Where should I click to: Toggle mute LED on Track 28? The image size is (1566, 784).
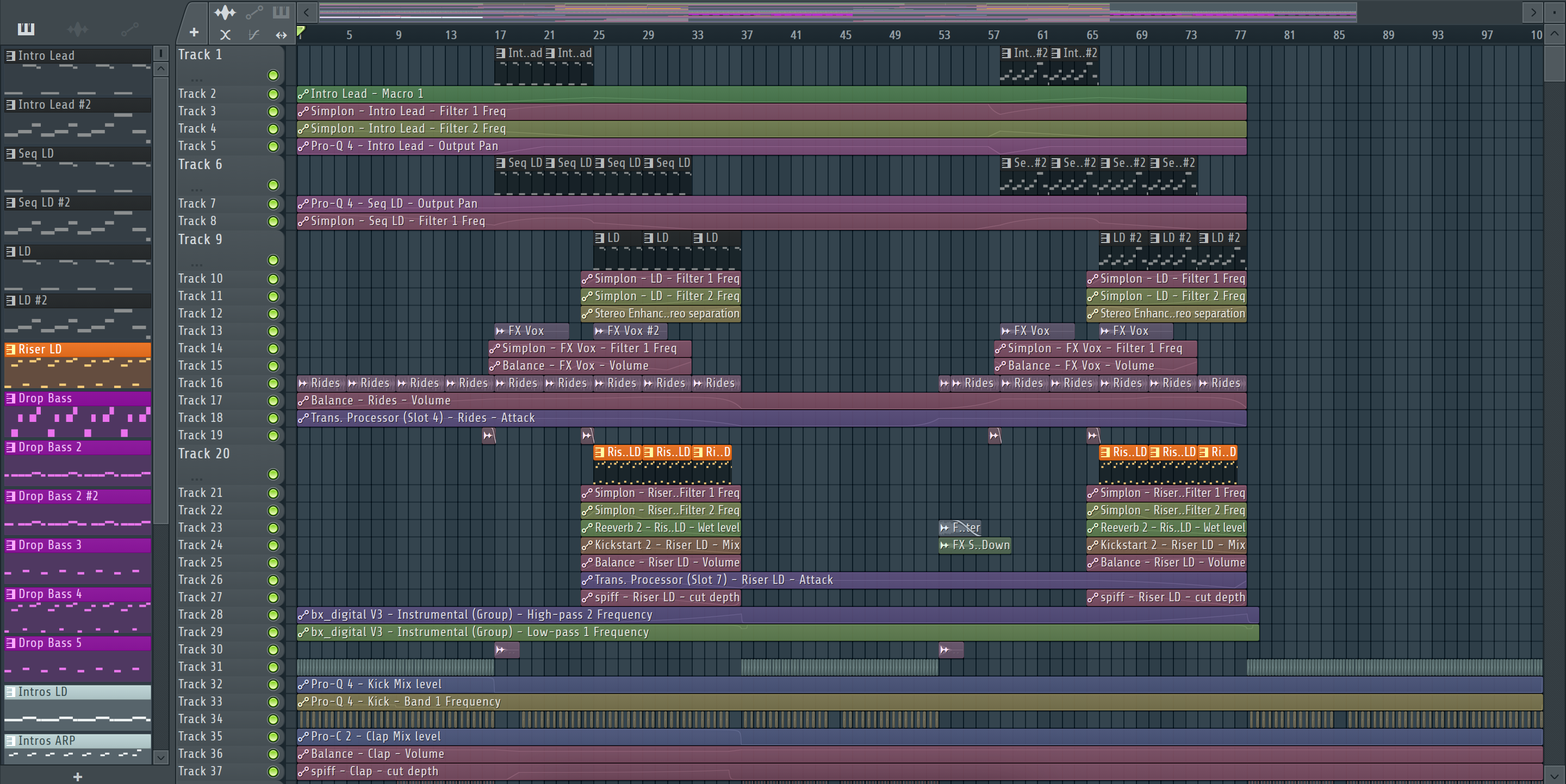click(x=273, y=615)
